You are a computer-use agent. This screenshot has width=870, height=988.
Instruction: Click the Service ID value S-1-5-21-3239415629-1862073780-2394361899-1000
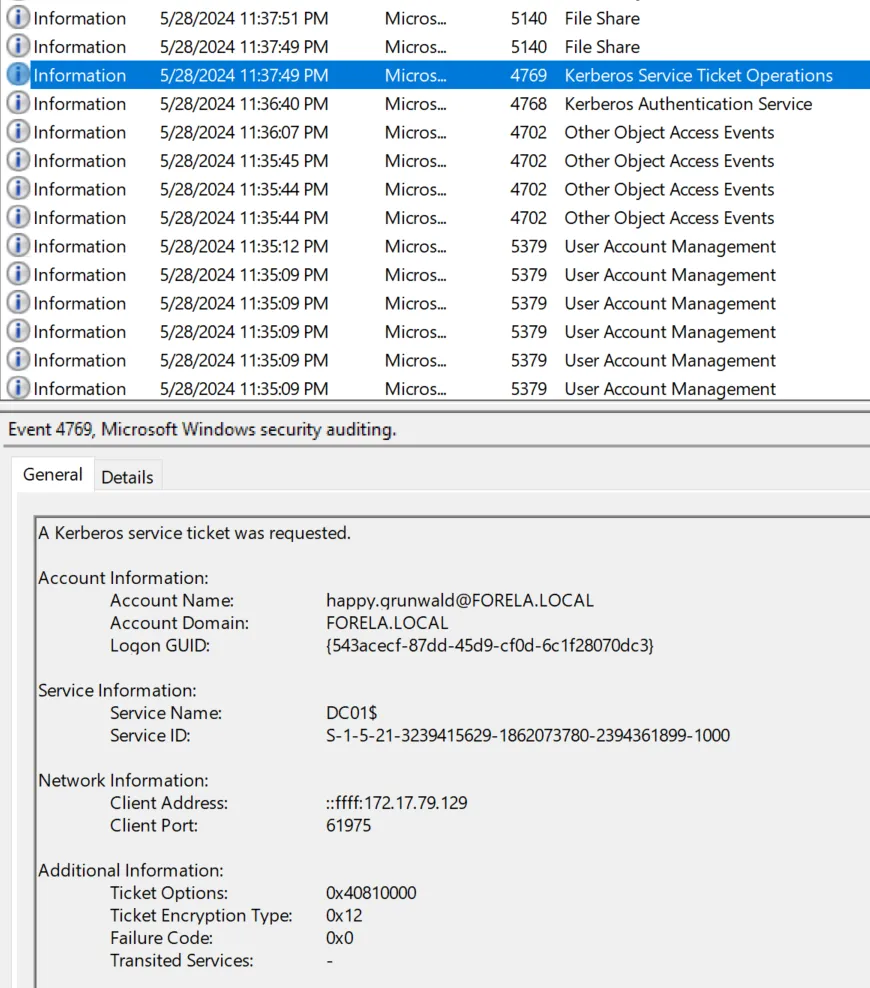(528, 735)
